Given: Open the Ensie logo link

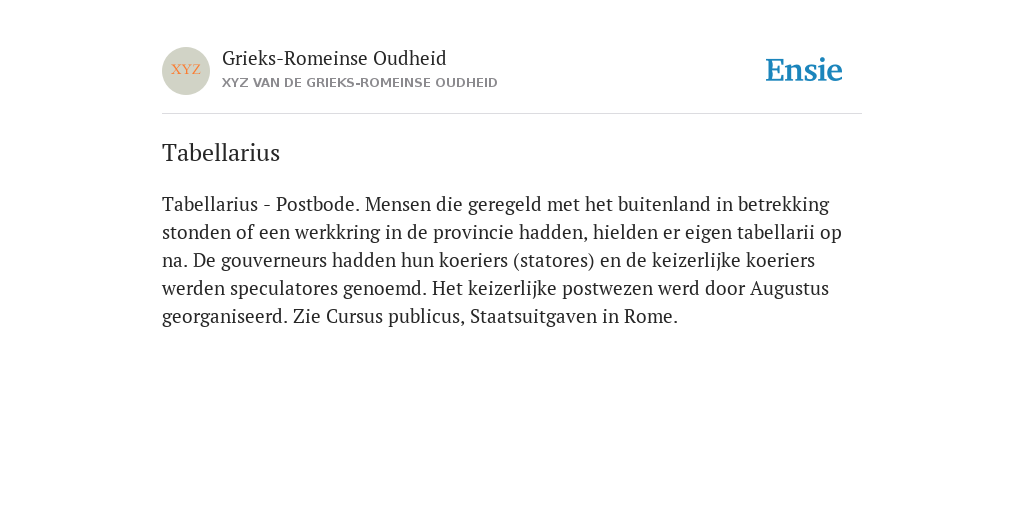Looking at the screenshot, I should (x=804, y=70).
